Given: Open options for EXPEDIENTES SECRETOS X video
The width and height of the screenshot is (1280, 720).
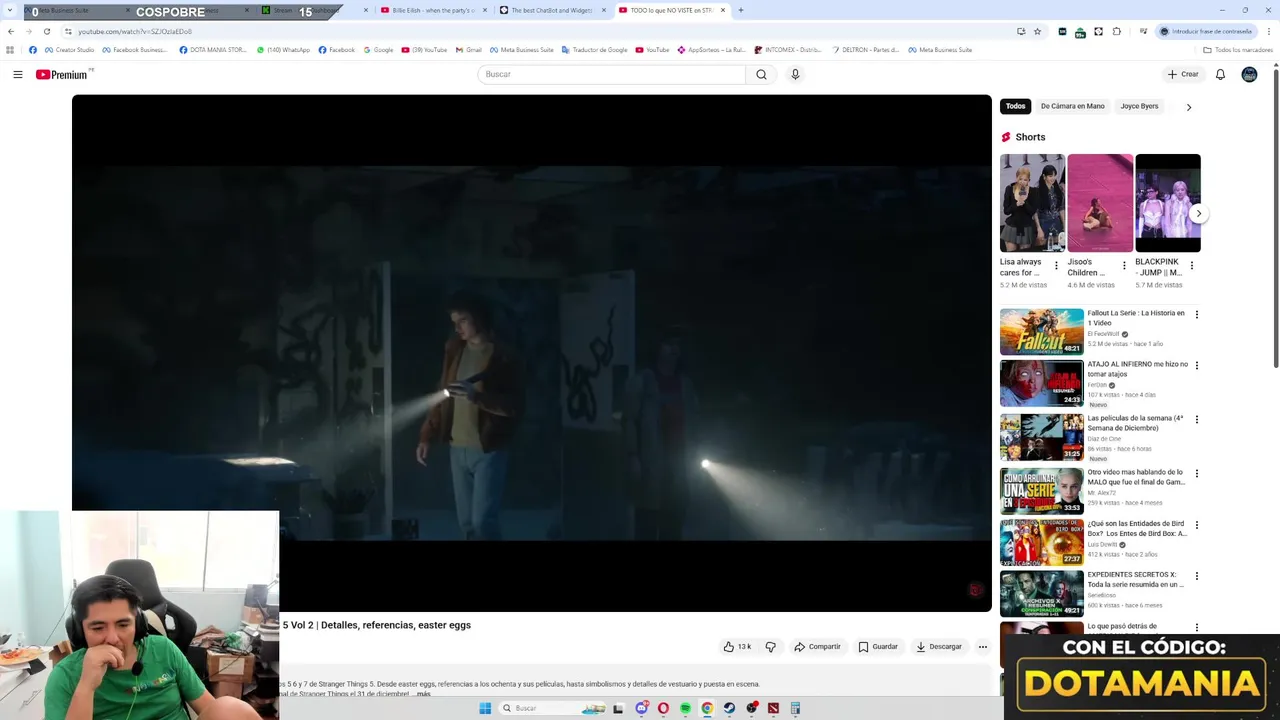Looking at the screenshot, I should (1196, 577).
